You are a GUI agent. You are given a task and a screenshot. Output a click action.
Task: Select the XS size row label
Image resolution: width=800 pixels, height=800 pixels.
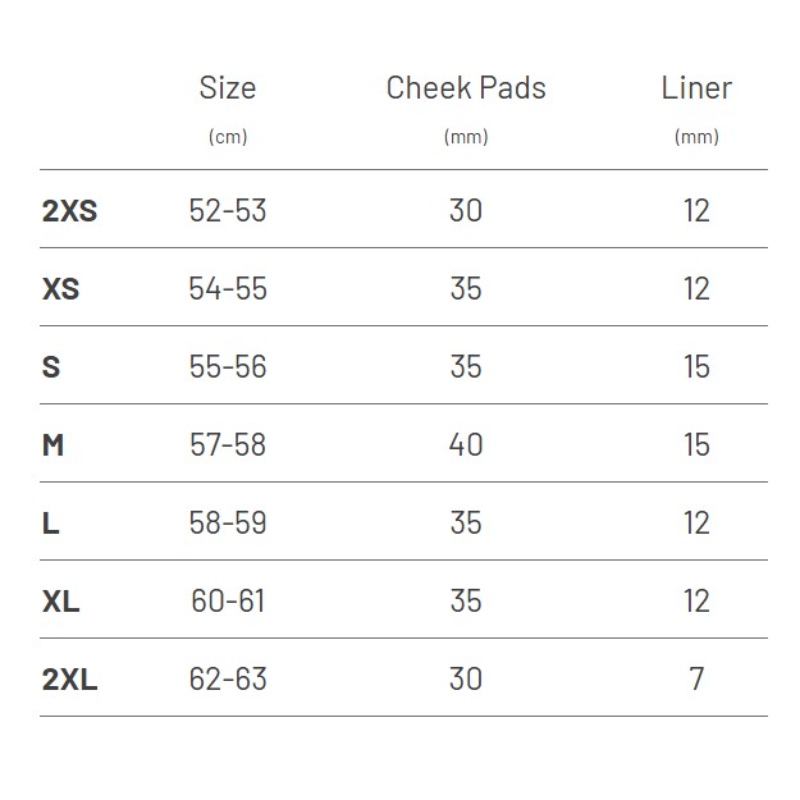61,288
